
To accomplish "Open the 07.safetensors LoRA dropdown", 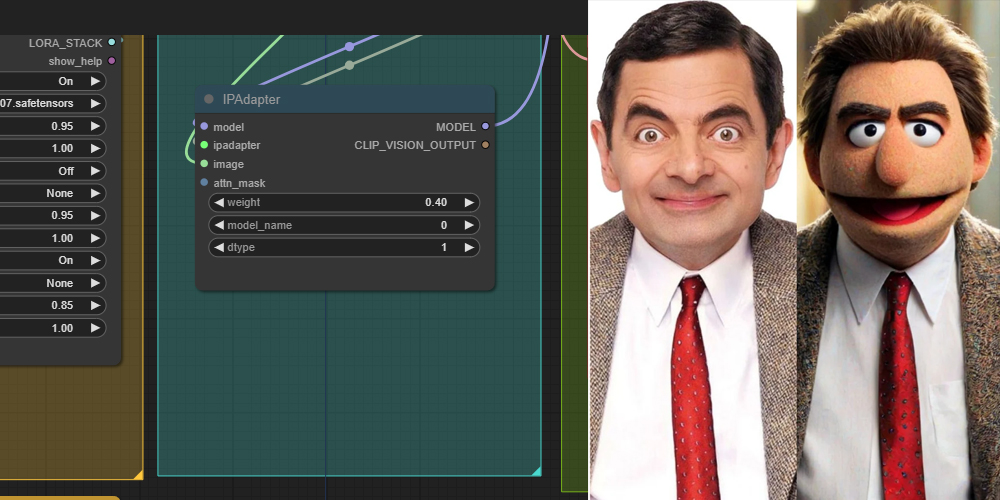I will coord(53,103).
